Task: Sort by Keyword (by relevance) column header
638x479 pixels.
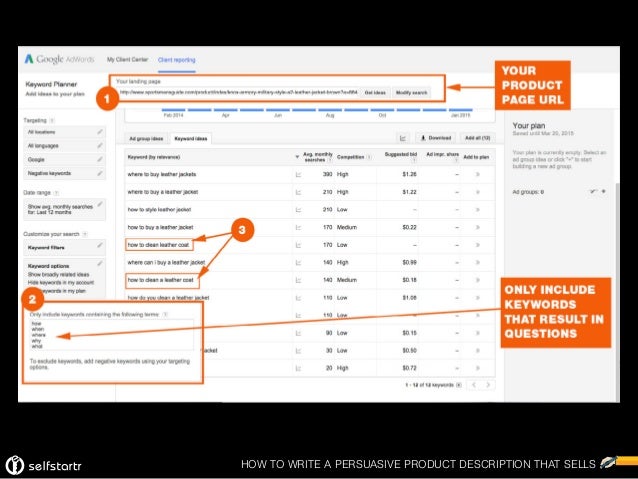Action: click(154, 157)
